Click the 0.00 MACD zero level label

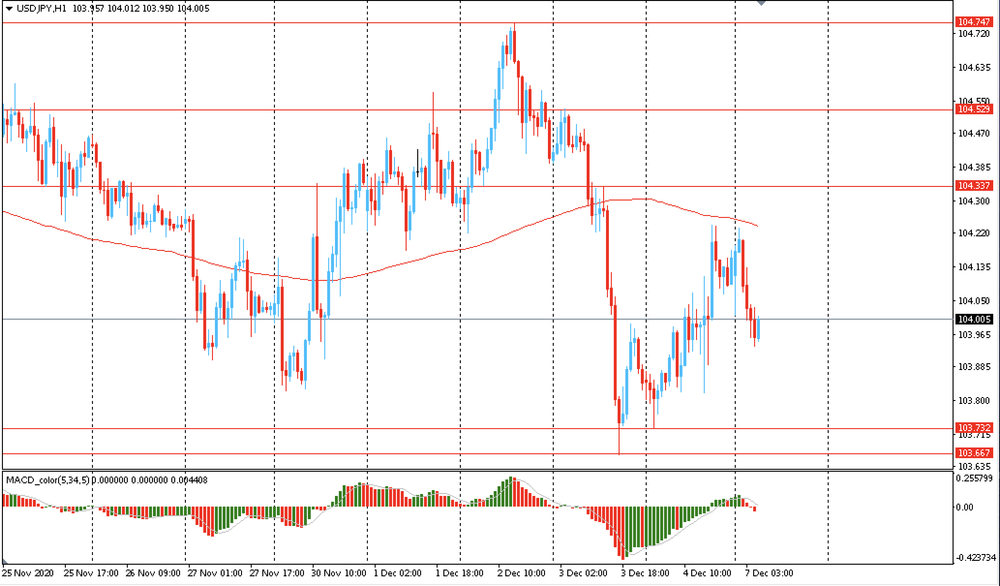pyautogui.click(x=966, y=508)
